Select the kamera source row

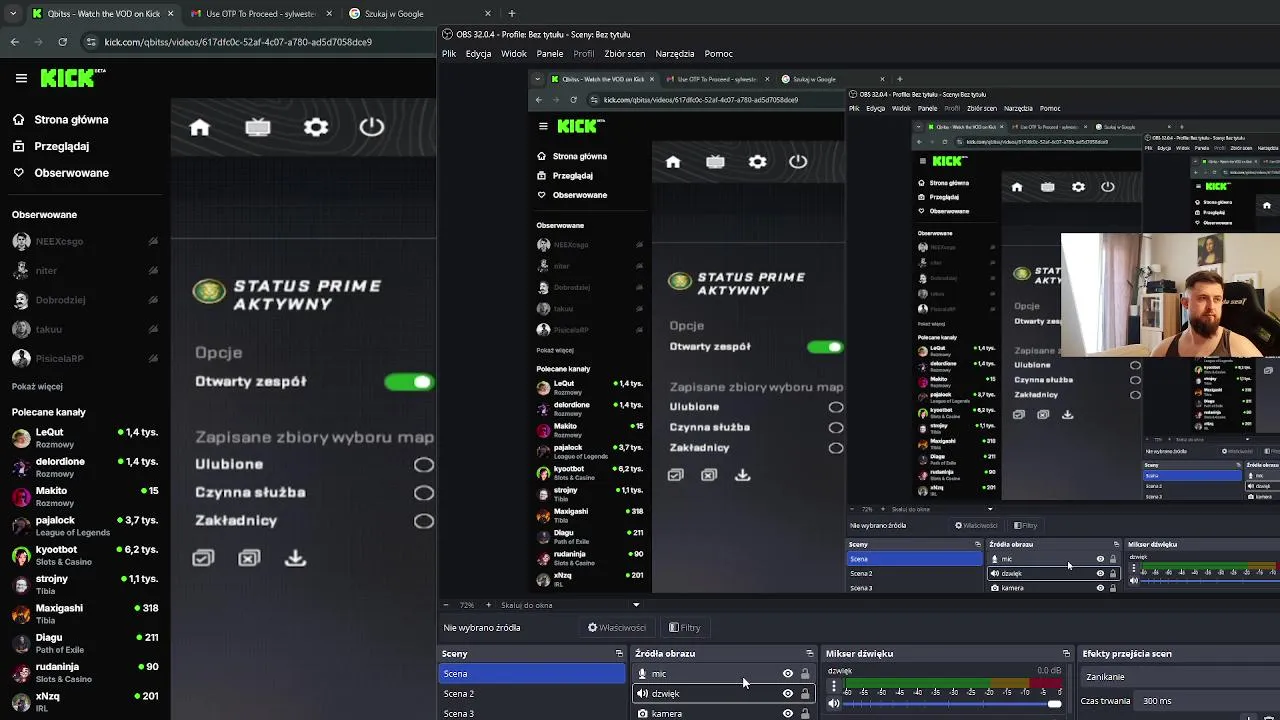click(723, 714)
